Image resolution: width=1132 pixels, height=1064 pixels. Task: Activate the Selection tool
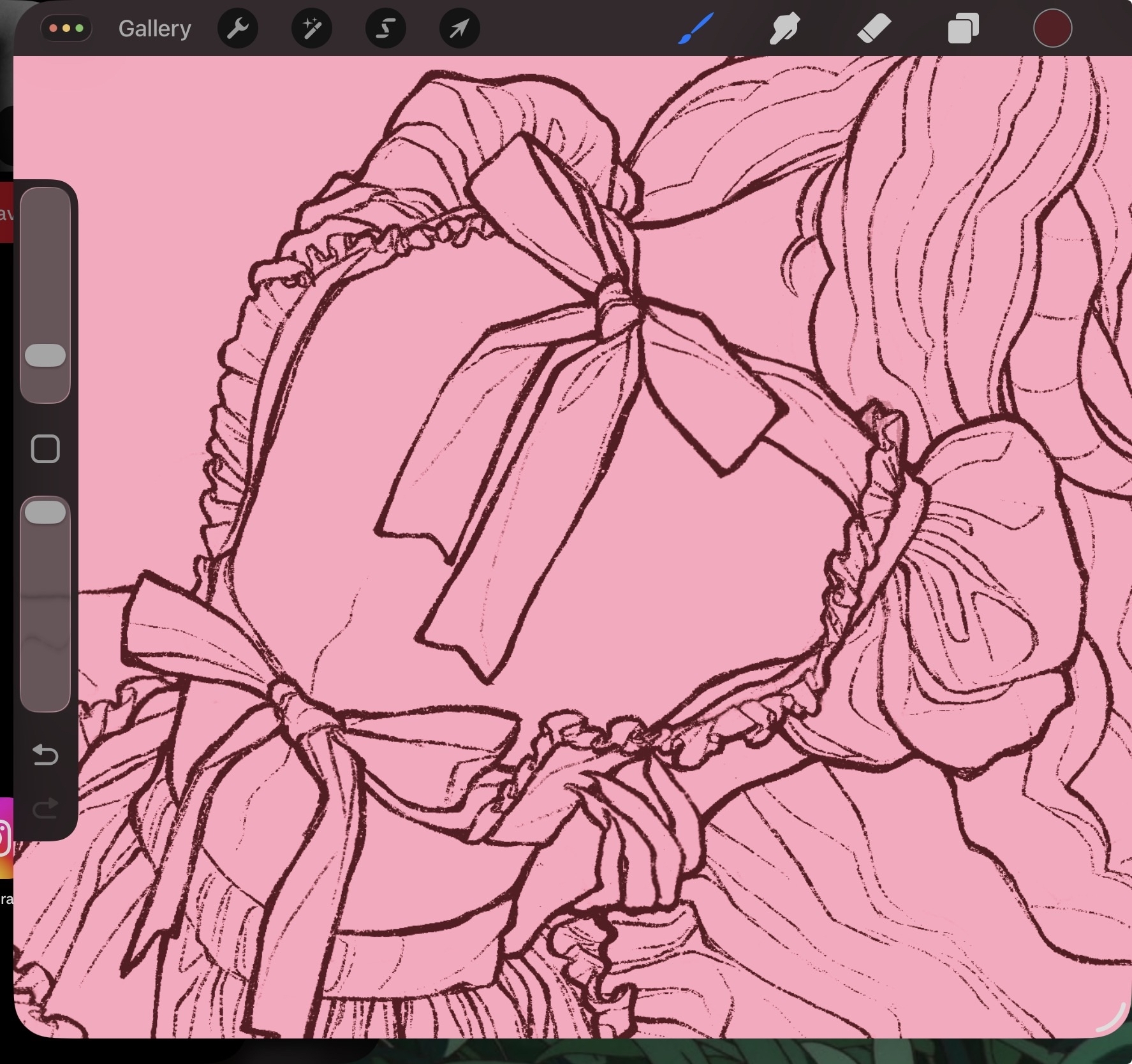[386, 29]
